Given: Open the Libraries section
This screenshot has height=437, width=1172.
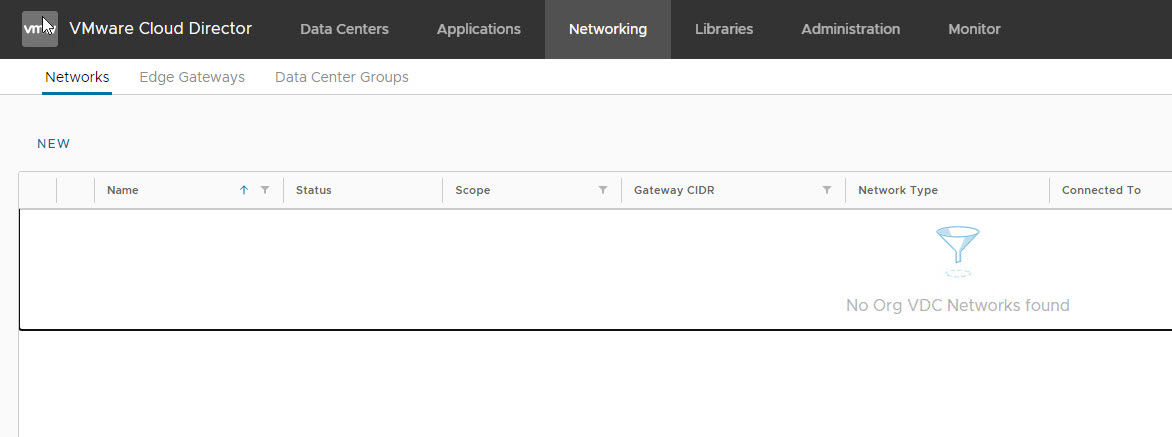Looking at the screenshot, I should point(724,29).
